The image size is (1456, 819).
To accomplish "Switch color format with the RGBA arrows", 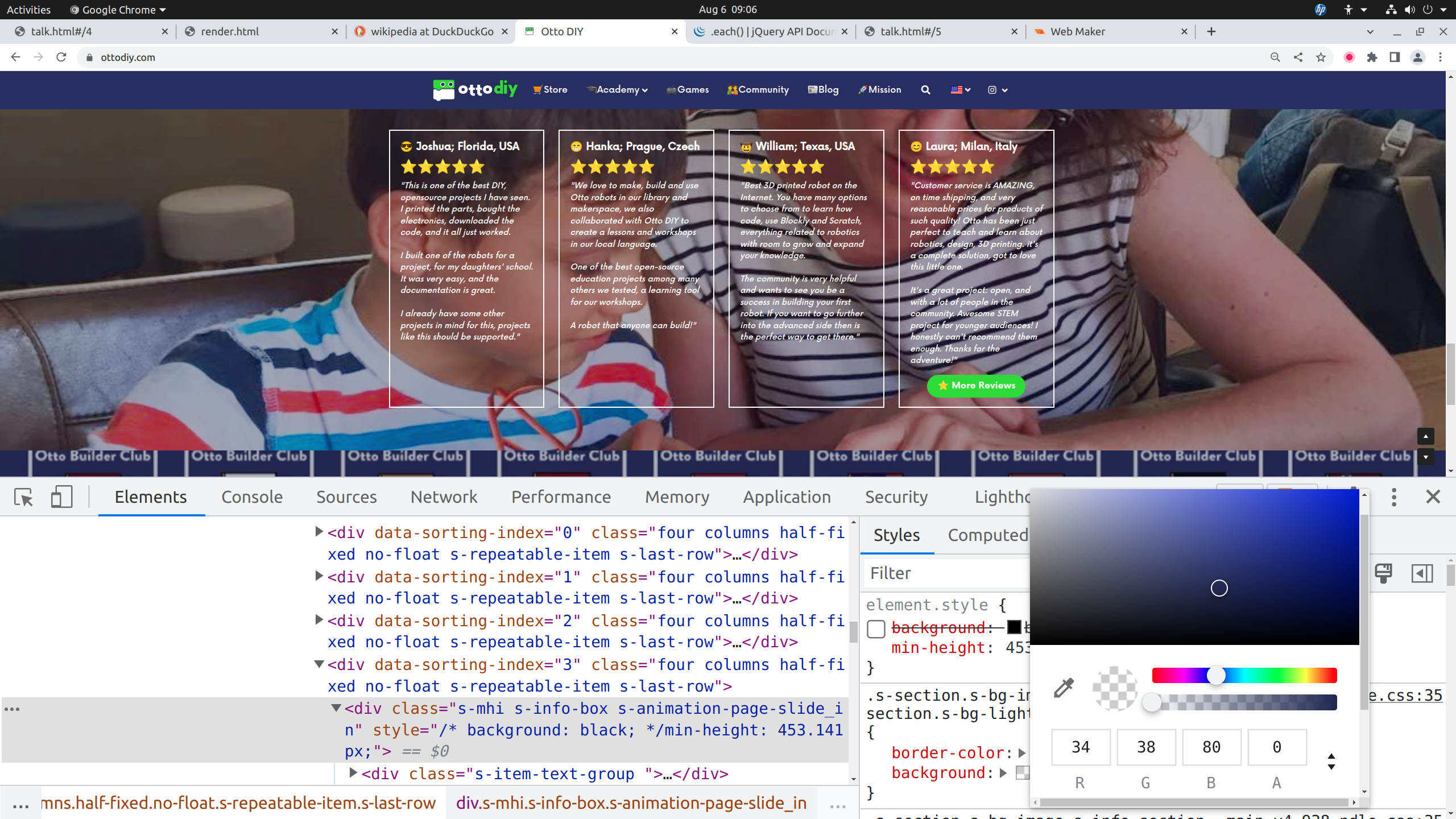I will [1331, 762].
